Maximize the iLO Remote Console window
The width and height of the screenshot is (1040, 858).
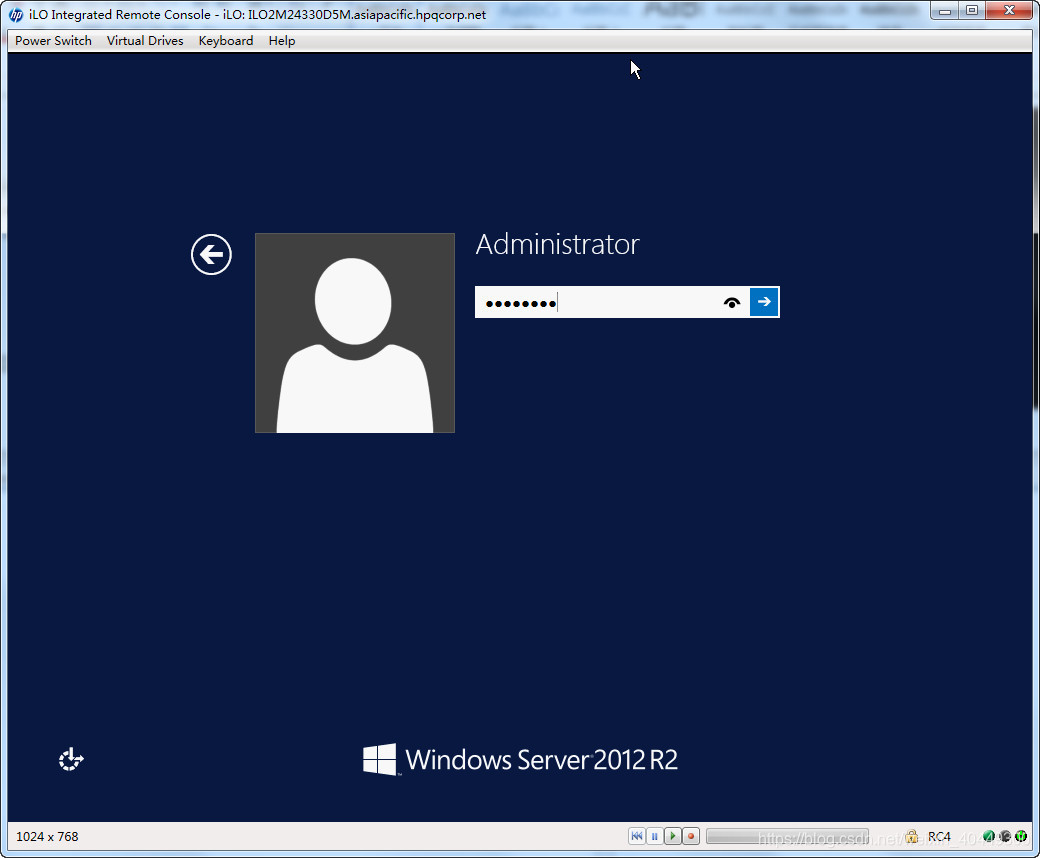(972, 11)
